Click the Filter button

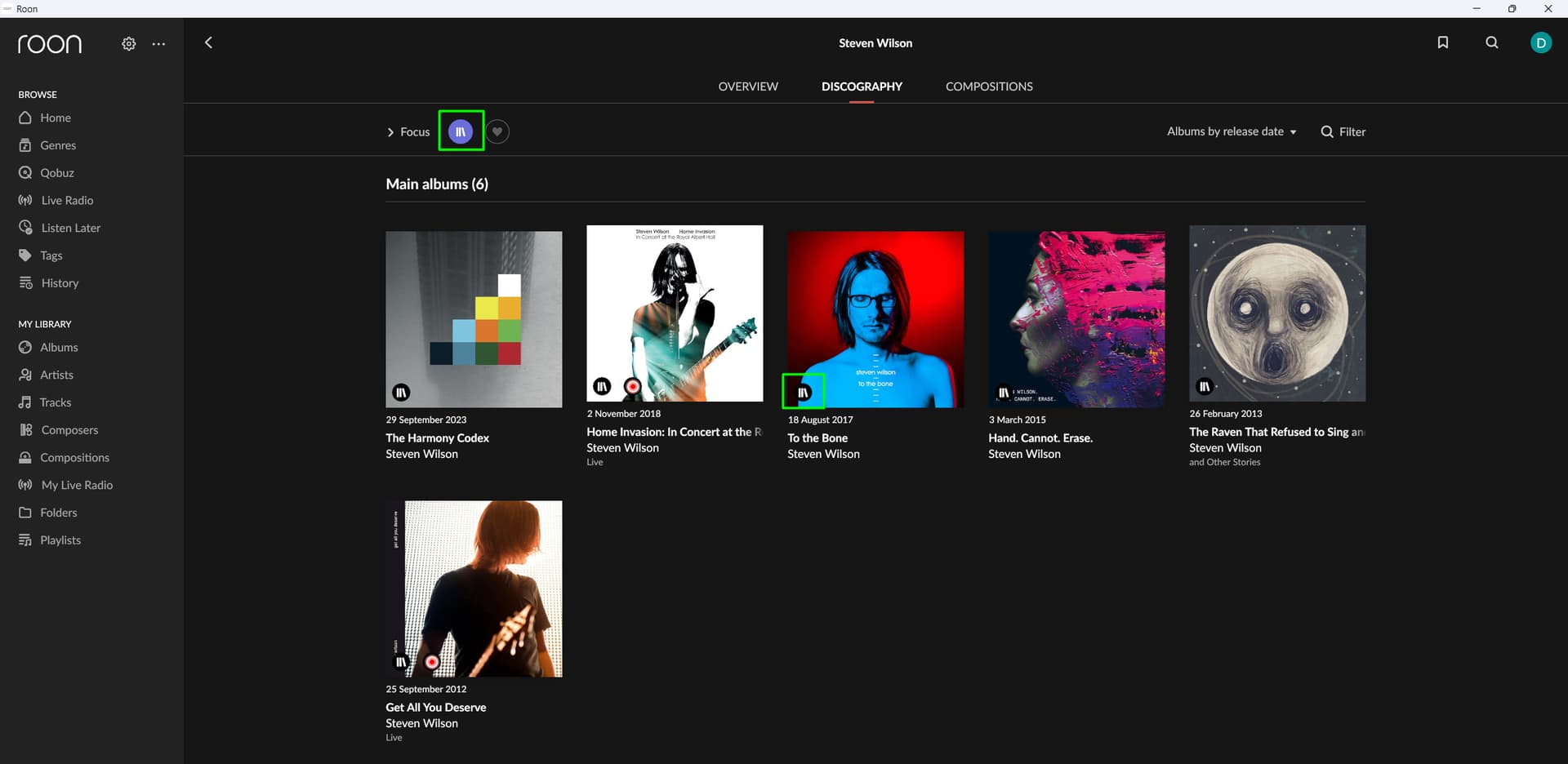[x=1343, y=131]
